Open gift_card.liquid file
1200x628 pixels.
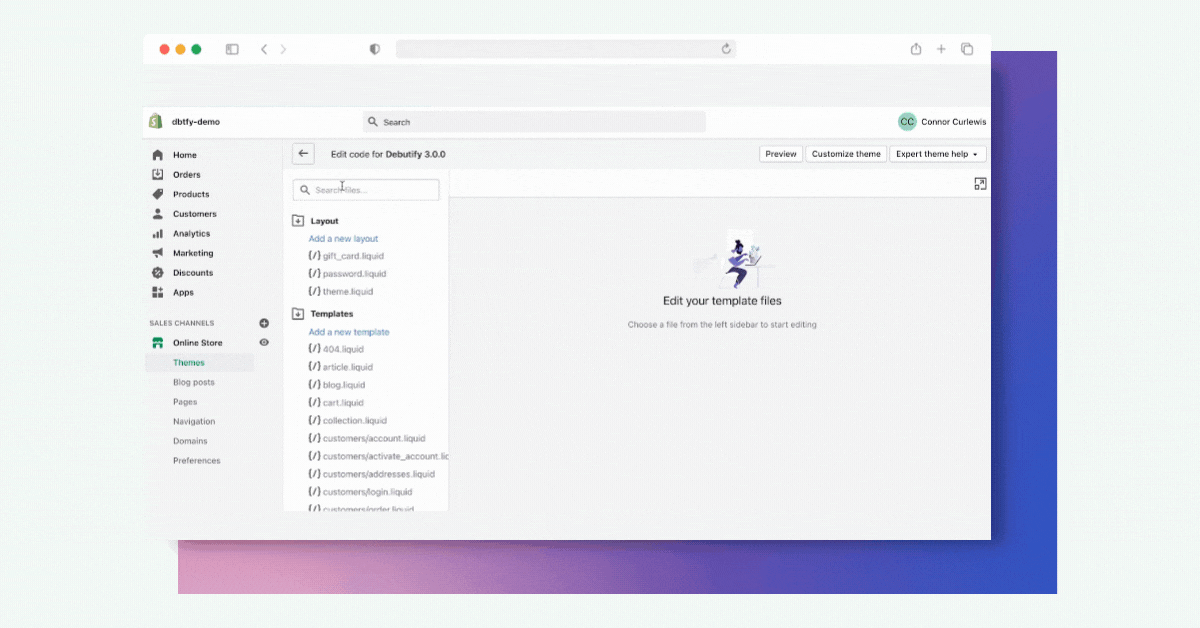346,256
